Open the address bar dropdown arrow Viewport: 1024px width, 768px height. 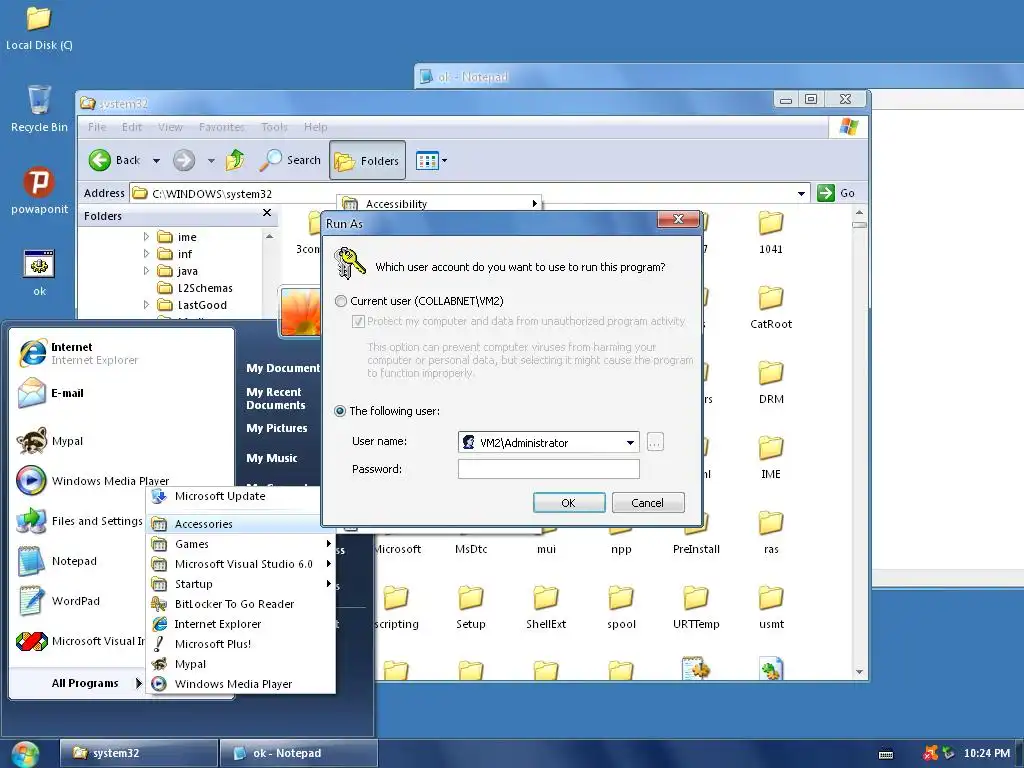point(801,193)
